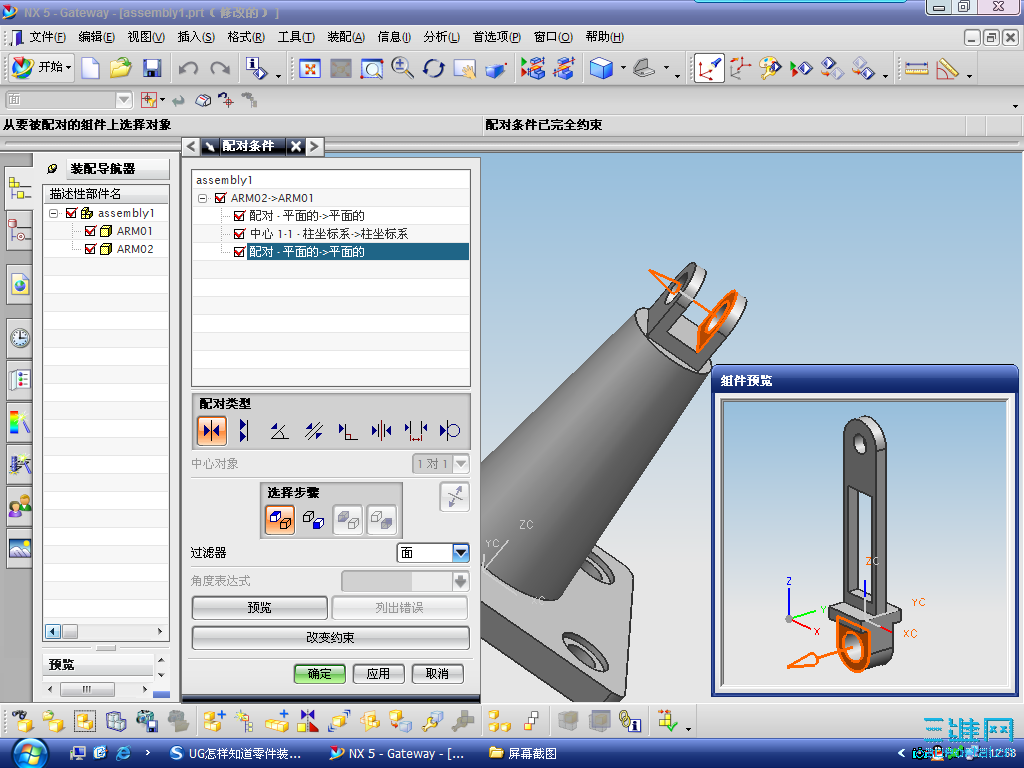The image size is (1024, 768).
Task: Select the Mate (配对) constraint type icon
Action: coord(211,431)
